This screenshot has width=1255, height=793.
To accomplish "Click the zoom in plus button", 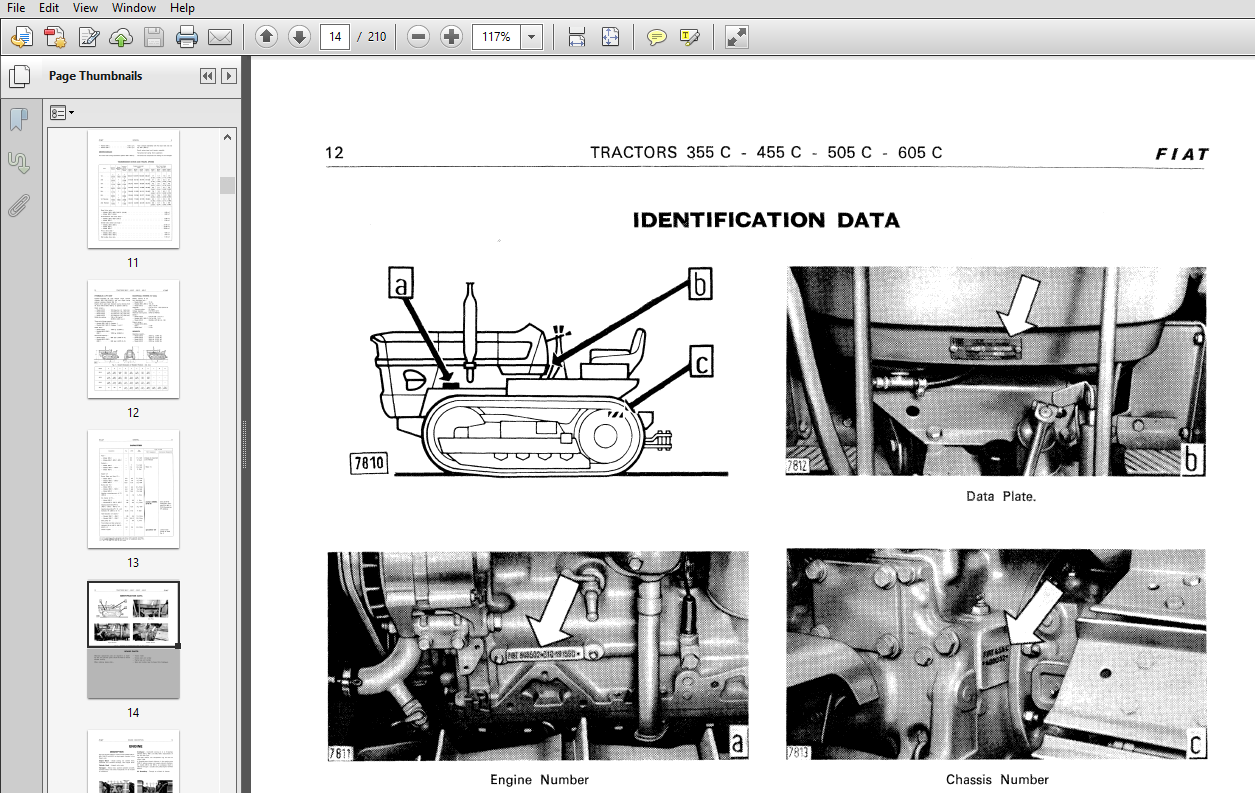I will [x=452, y=37].
